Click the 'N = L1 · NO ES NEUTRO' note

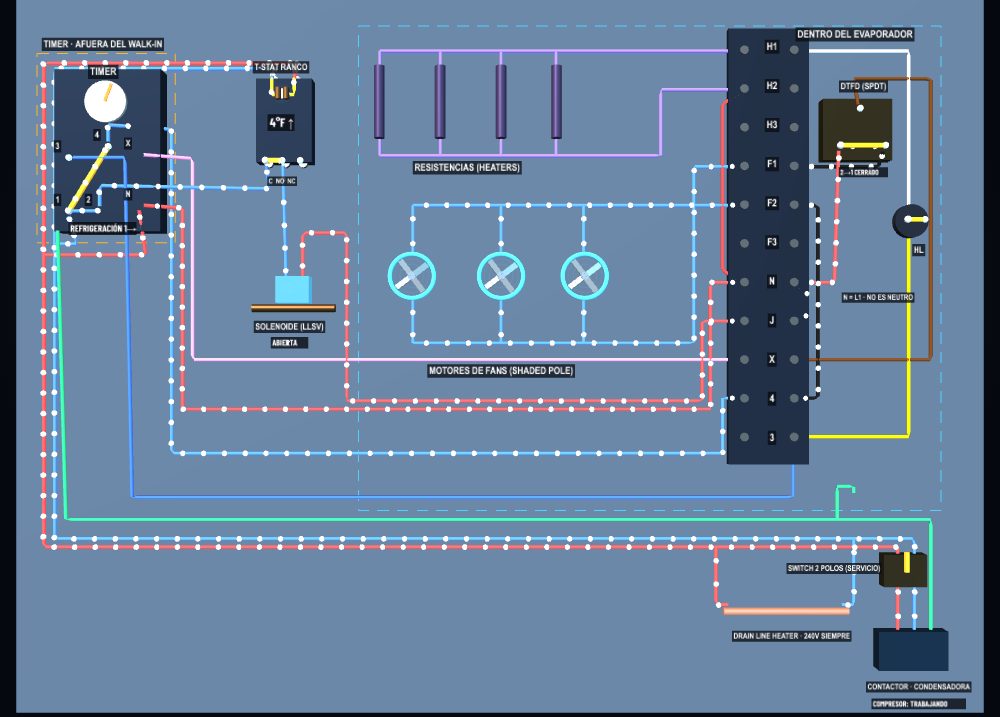878,297
